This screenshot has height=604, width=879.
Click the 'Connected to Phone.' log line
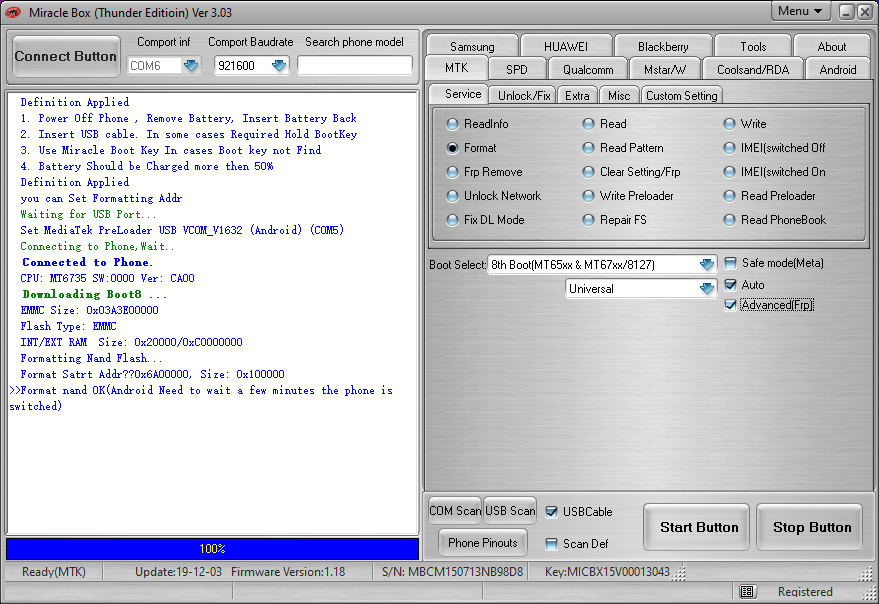click(87, 262)
